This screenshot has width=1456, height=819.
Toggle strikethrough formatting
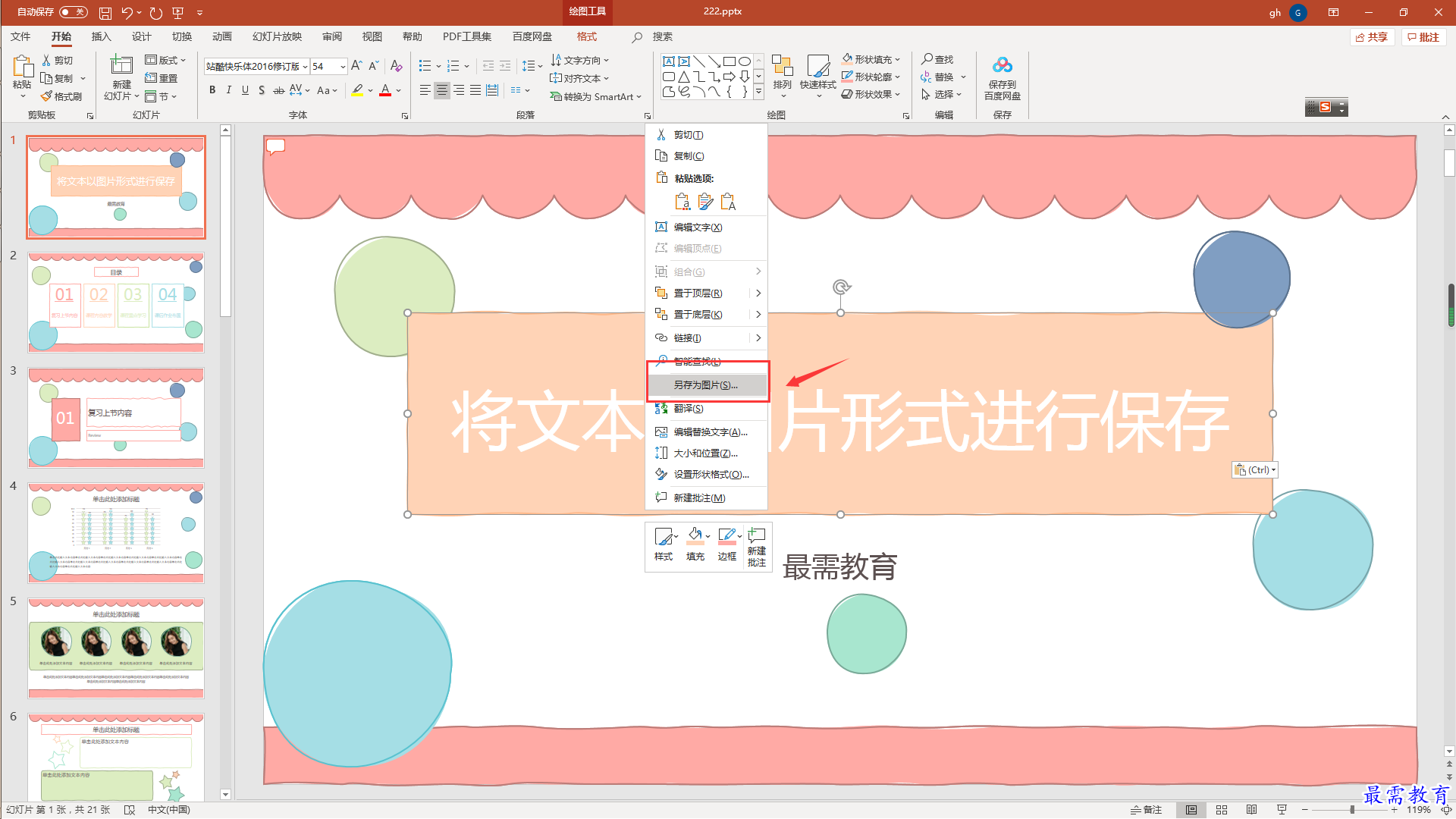tap(278, 90)
